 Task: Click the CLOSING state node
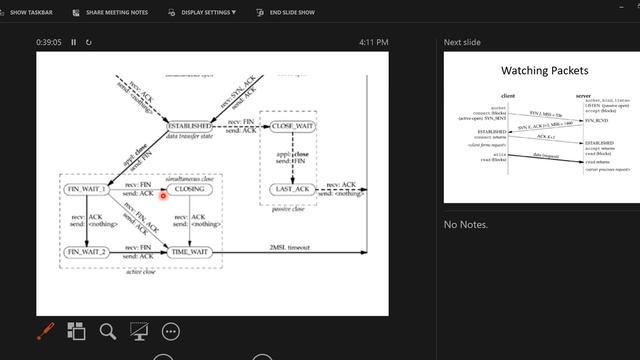190,189
